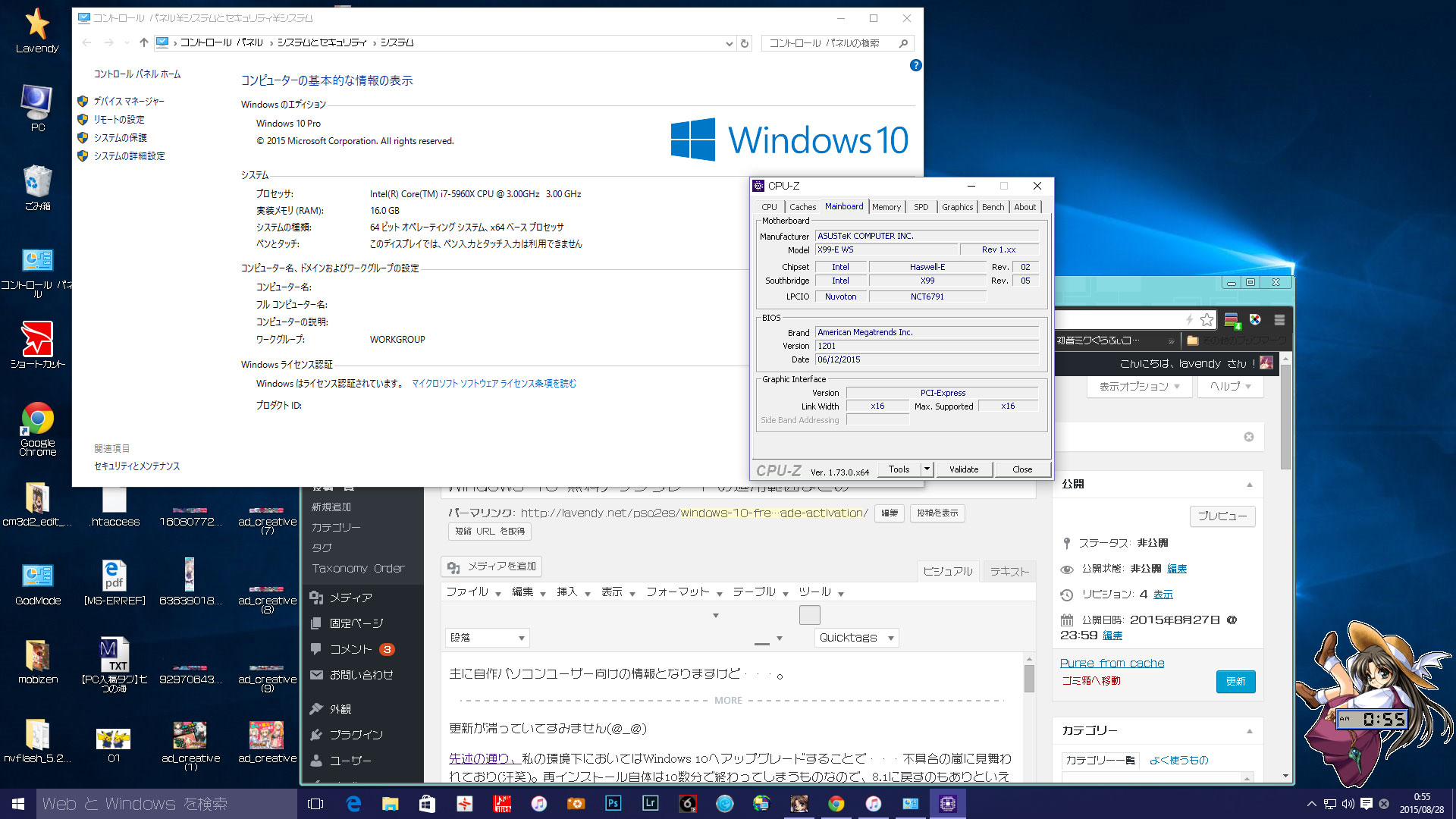The width and height of the screenshot is (1456, 819).
Task: Open the コメント menu item in WordPress sidebar
Action: 350,650
